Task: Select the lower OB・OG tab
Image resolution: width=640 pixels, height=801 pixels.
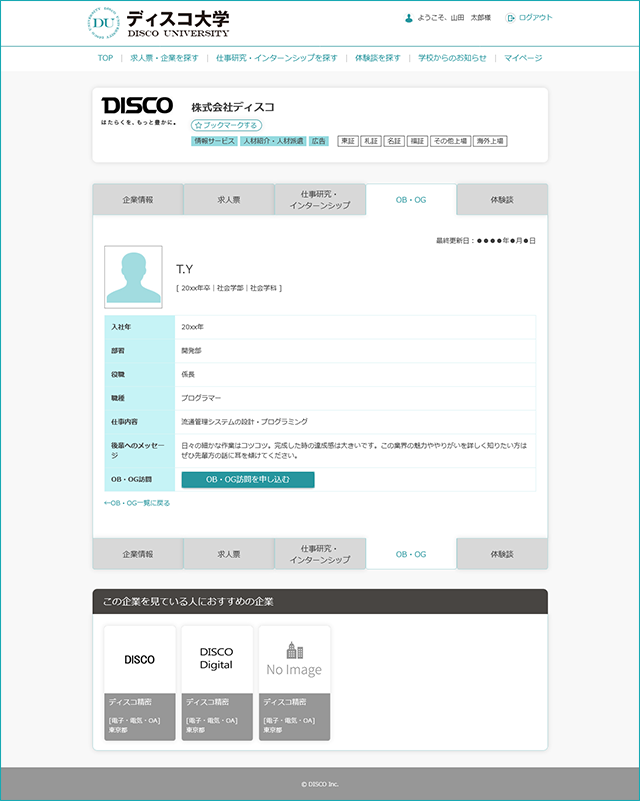Action: (x=411, y=554)
